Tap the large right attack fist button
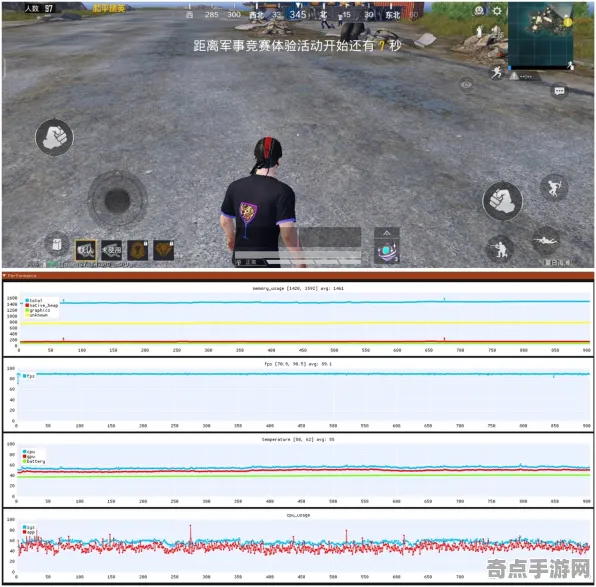 coord(502,201)
